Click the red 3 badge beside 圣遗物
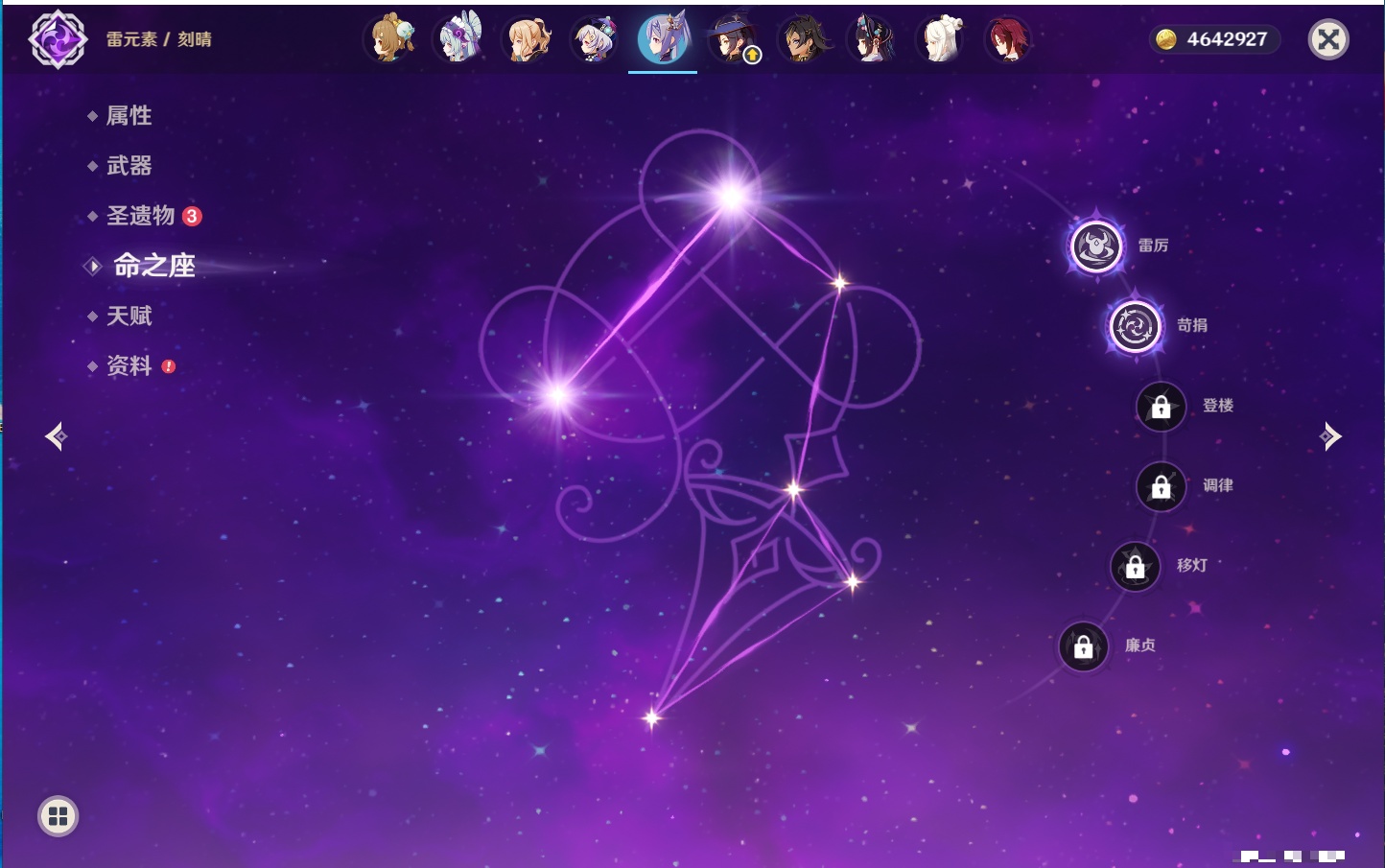The height and width of the screenshot is (868, 1385). 192,216
